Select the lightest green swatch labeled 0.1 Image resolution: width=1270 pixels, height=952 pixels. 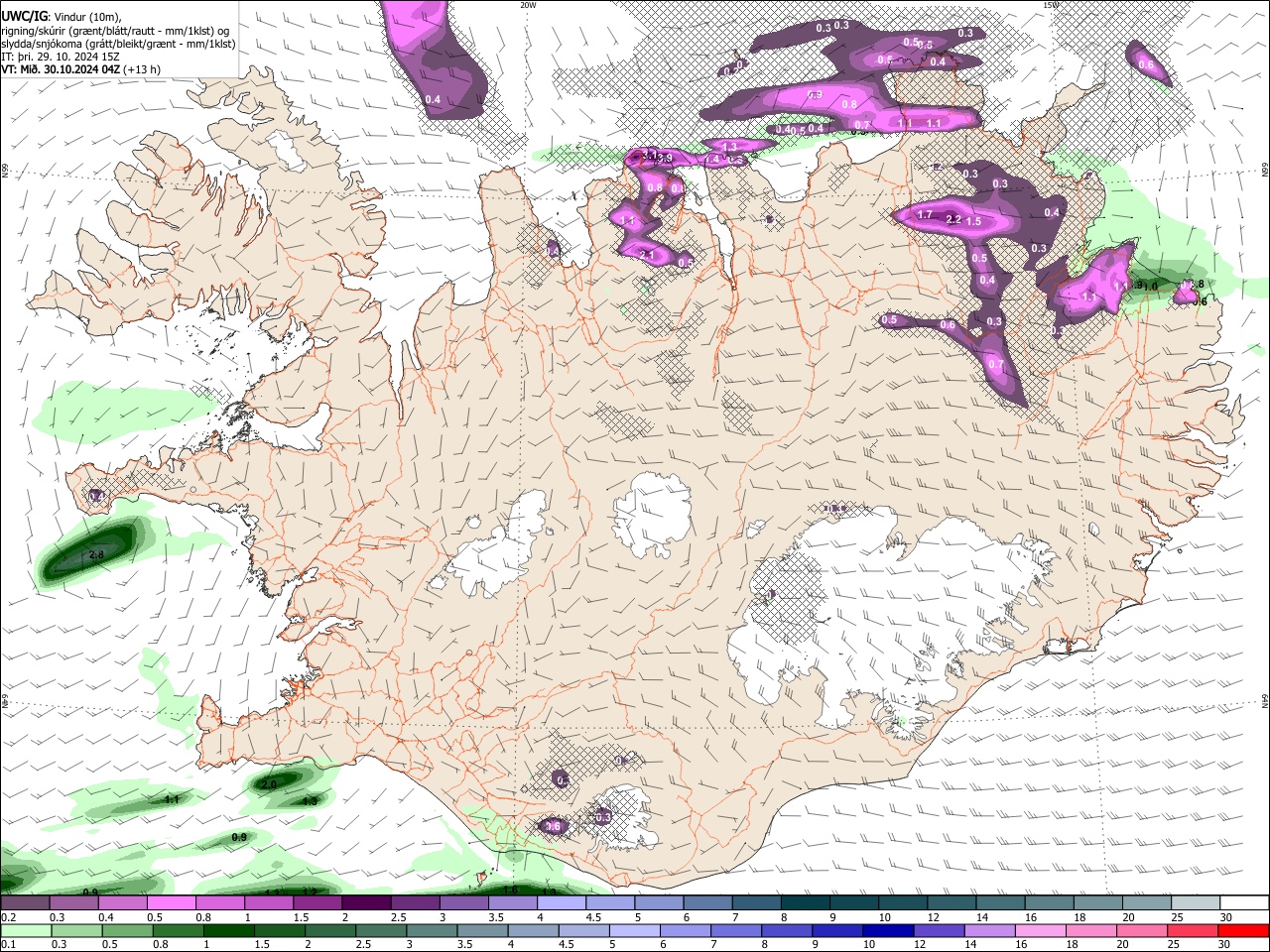pos(25,930)
